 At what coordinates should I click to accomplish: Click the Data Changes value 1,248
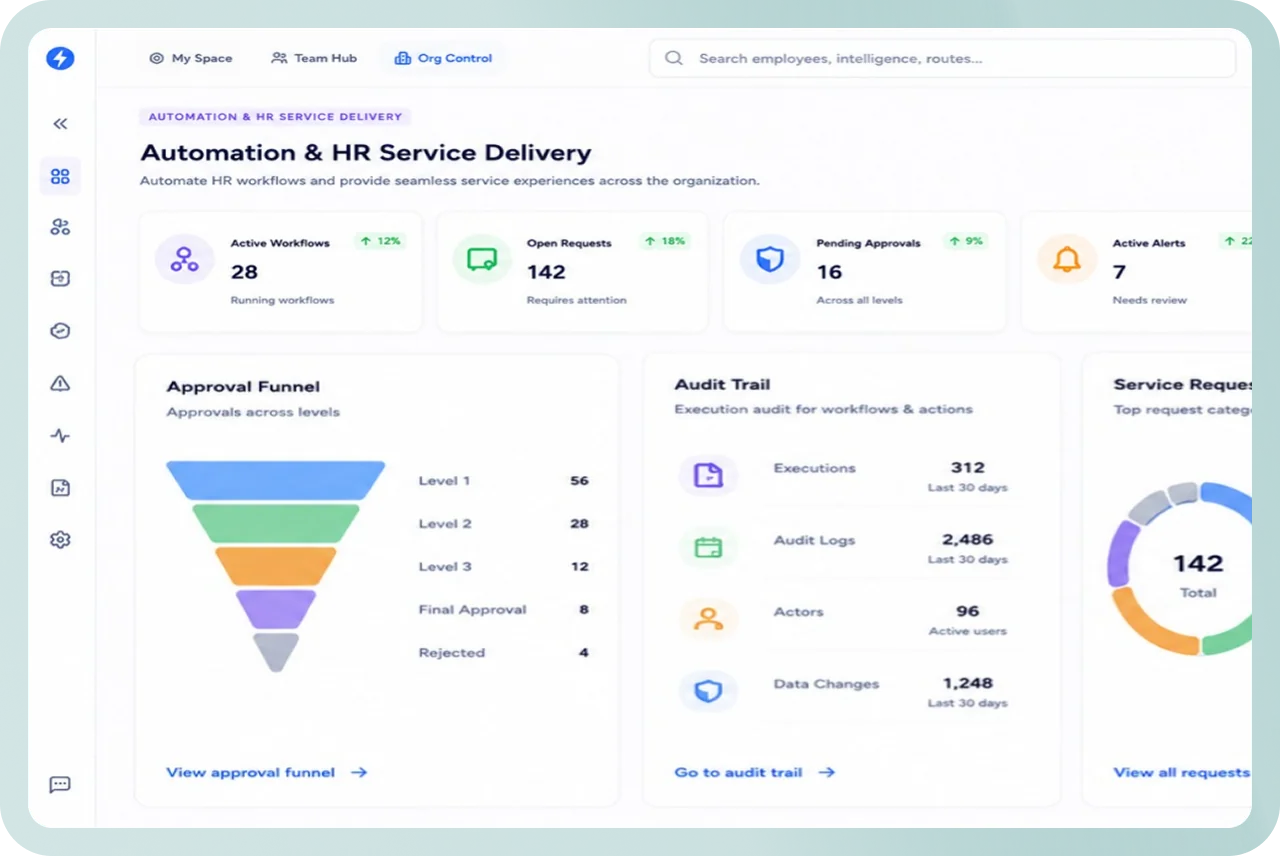click(967, 684)
